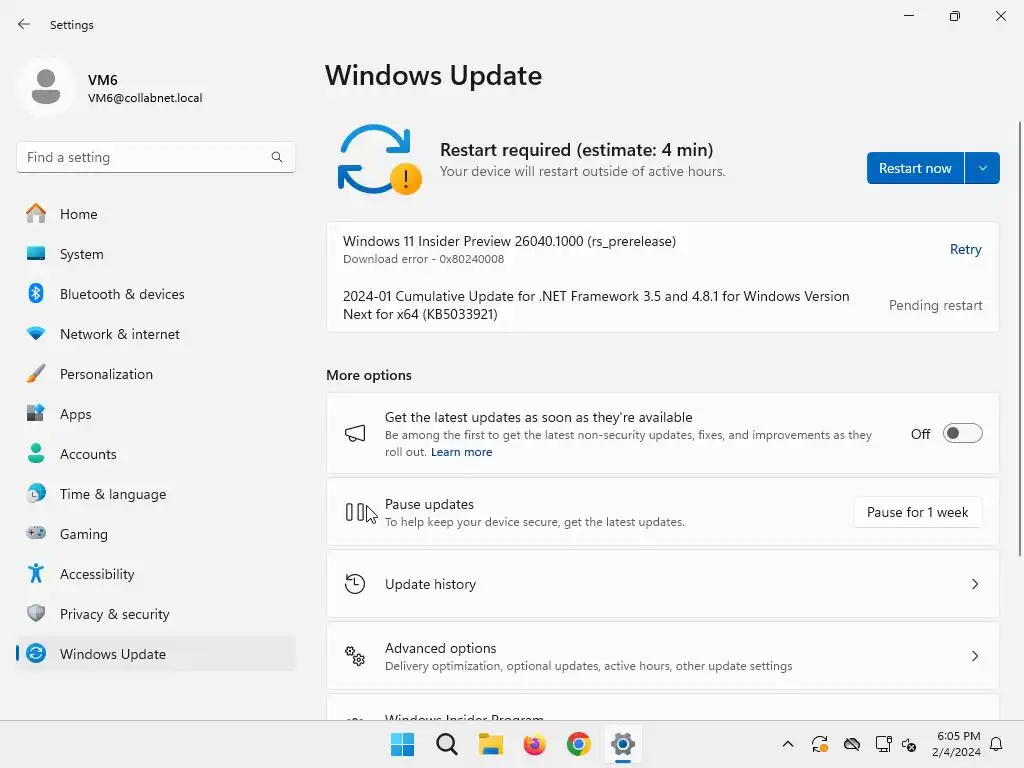The image size is (1024, 768).
Task: Select Bluetooth & devices category
Action: pos(156,294)
